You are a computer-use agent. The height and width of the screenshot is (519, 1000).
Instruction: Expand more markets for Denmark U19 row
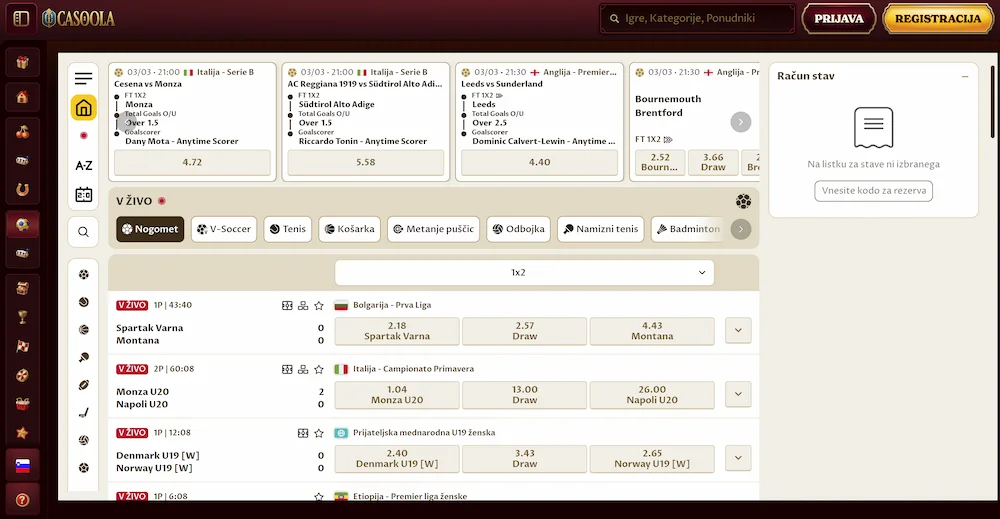click(x=738, y=458)
